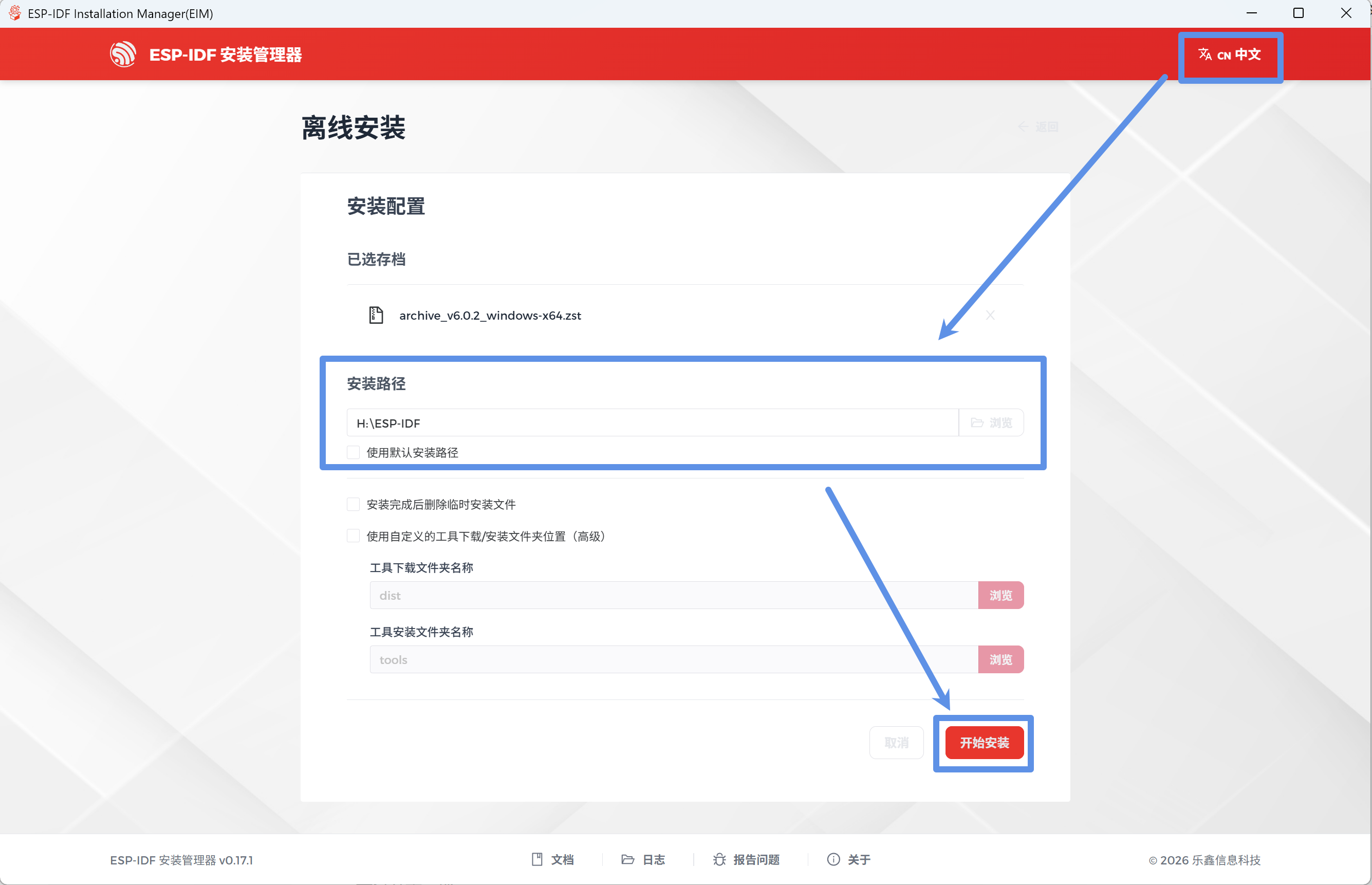Toggle 安装完成后删除临时安装文件 checkbox
The height and width of the screenshot is (885, 1372).
point(354,505)
